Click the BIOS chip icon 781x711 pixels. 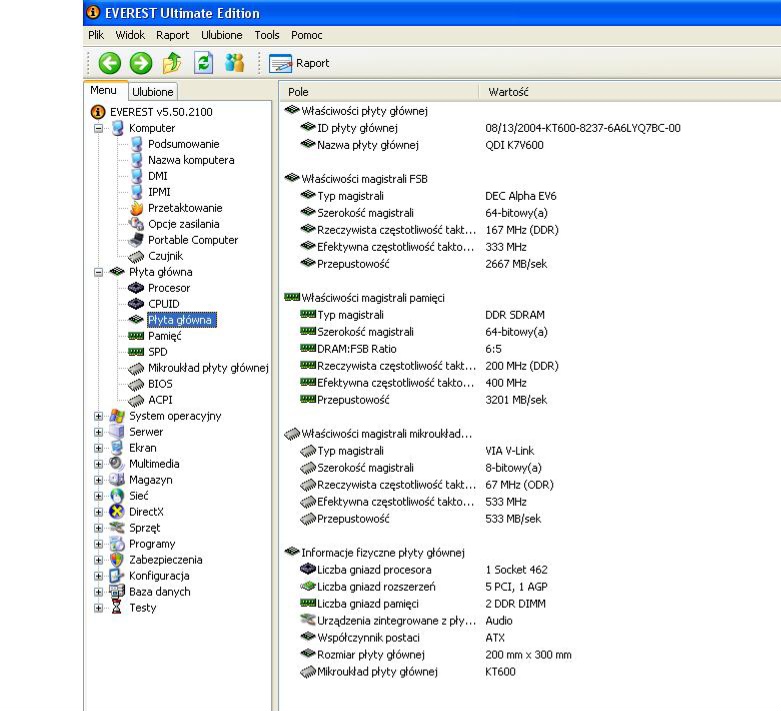click(136, 384)
